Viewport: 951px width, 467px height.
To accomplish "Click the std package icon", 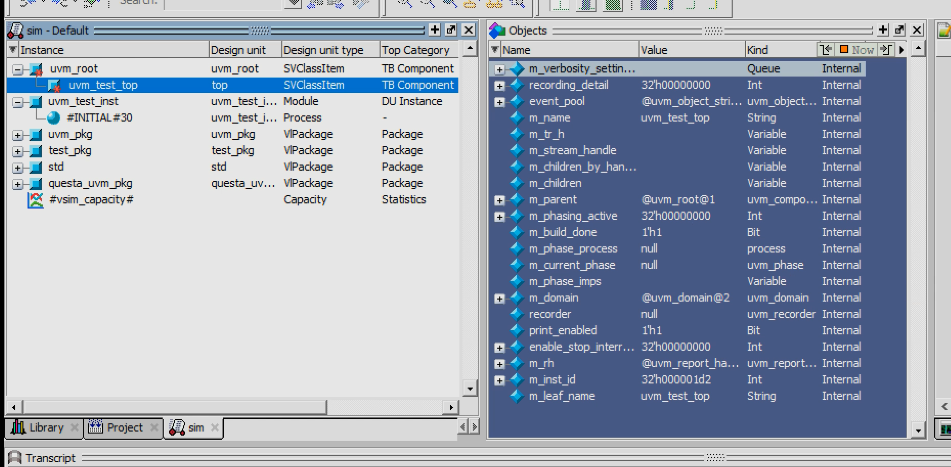I will [x=36, y=167].
